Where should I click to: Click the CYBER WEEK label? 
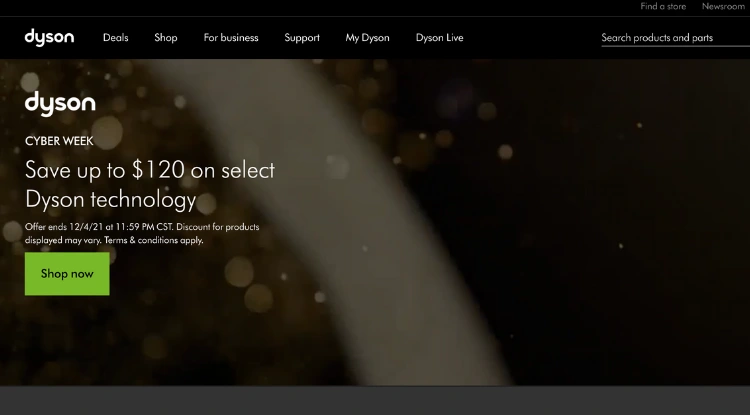59,141
